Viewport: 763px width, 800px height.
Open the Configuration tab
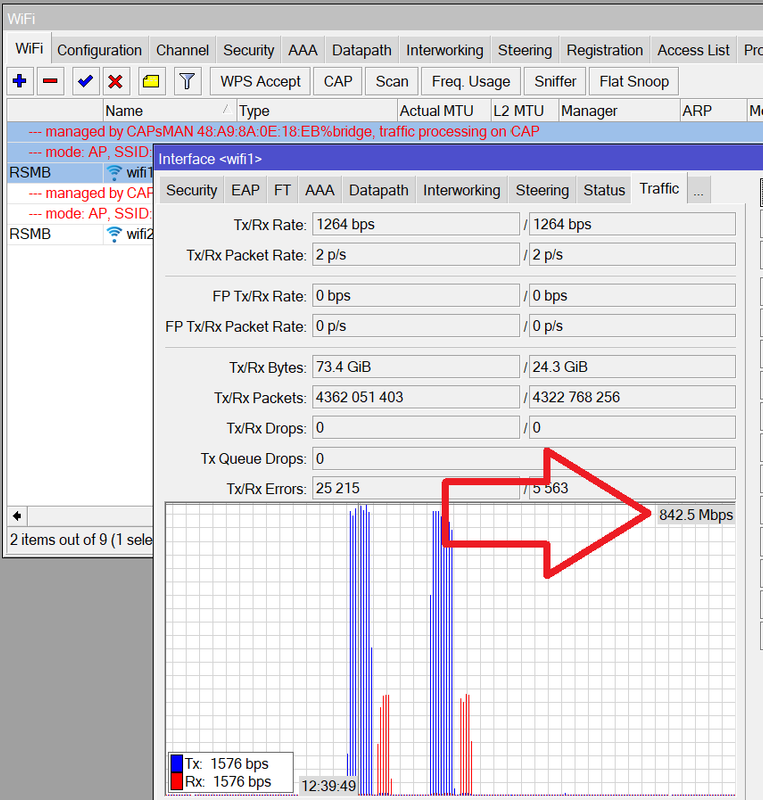click(100, 50)
